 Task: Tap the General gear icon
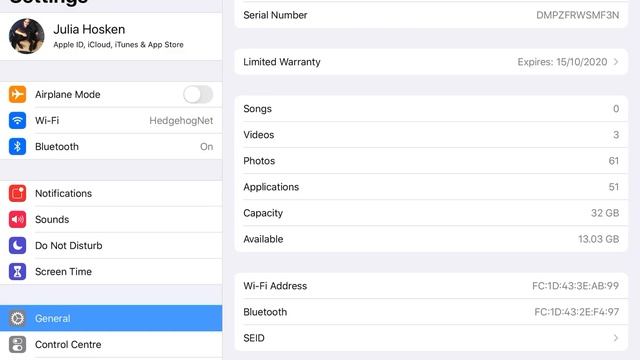pos(17,318)
